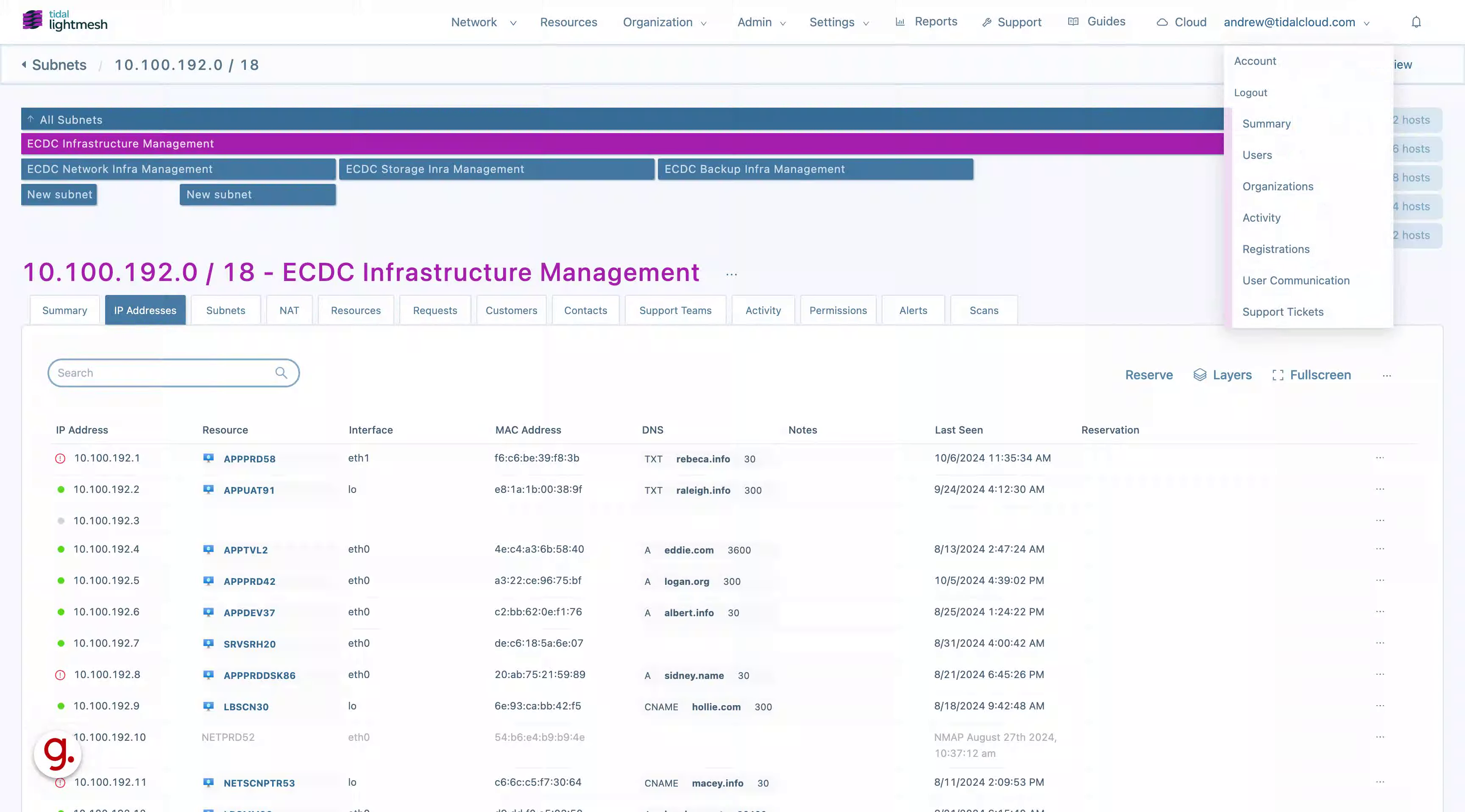Screen dimensions: 1465x812
Task: Click the Layers stack icon
Action: pyautogui.click(x=1200, y=375)
